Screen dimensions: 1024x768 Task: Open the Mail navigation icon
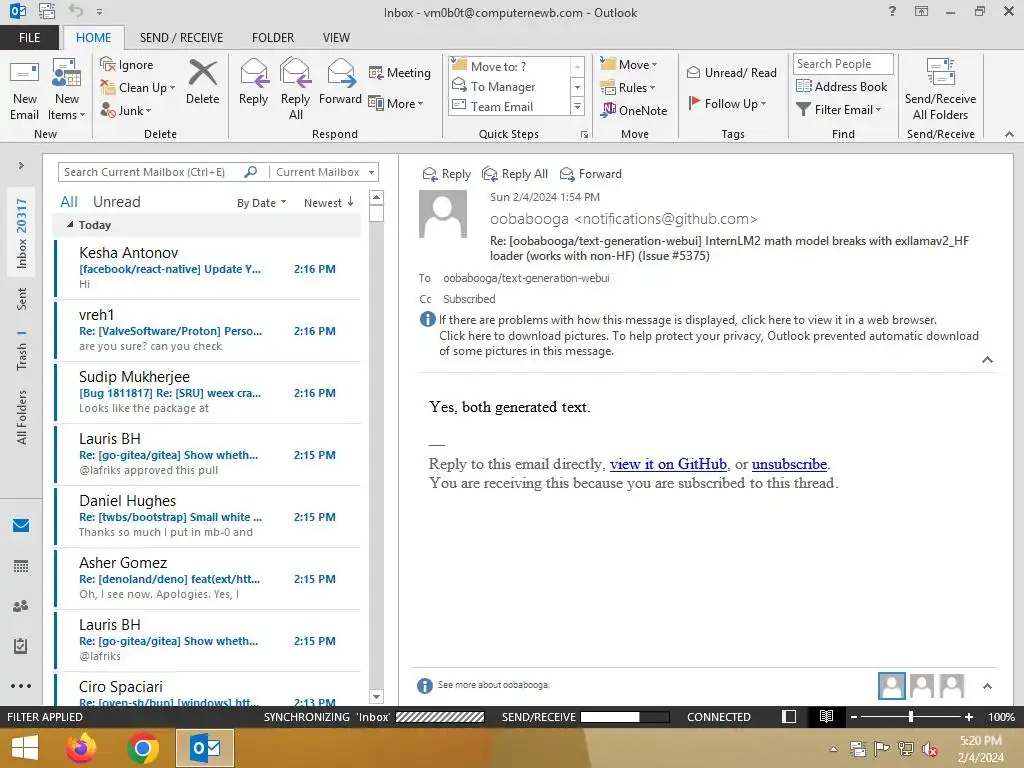(x=21, y=525)
